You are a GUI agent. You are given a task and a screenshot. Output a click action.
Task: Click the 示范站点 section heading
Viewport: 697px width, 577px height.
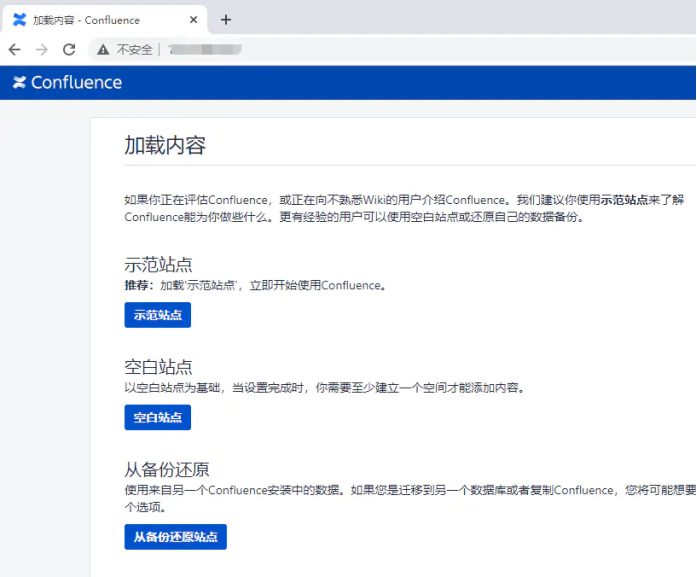[158, 264]
